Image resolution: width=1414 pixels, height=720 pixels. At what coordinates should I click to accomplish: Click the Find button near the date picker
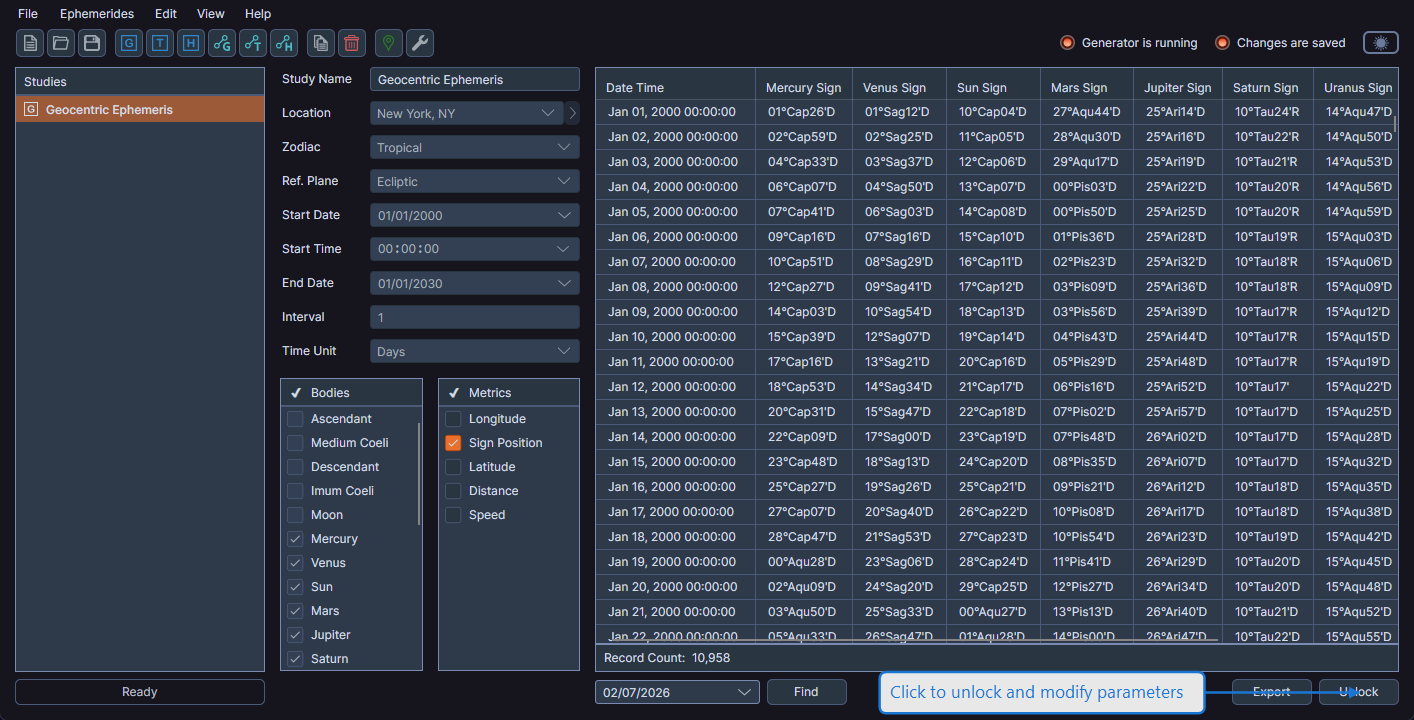coord(806,691)
